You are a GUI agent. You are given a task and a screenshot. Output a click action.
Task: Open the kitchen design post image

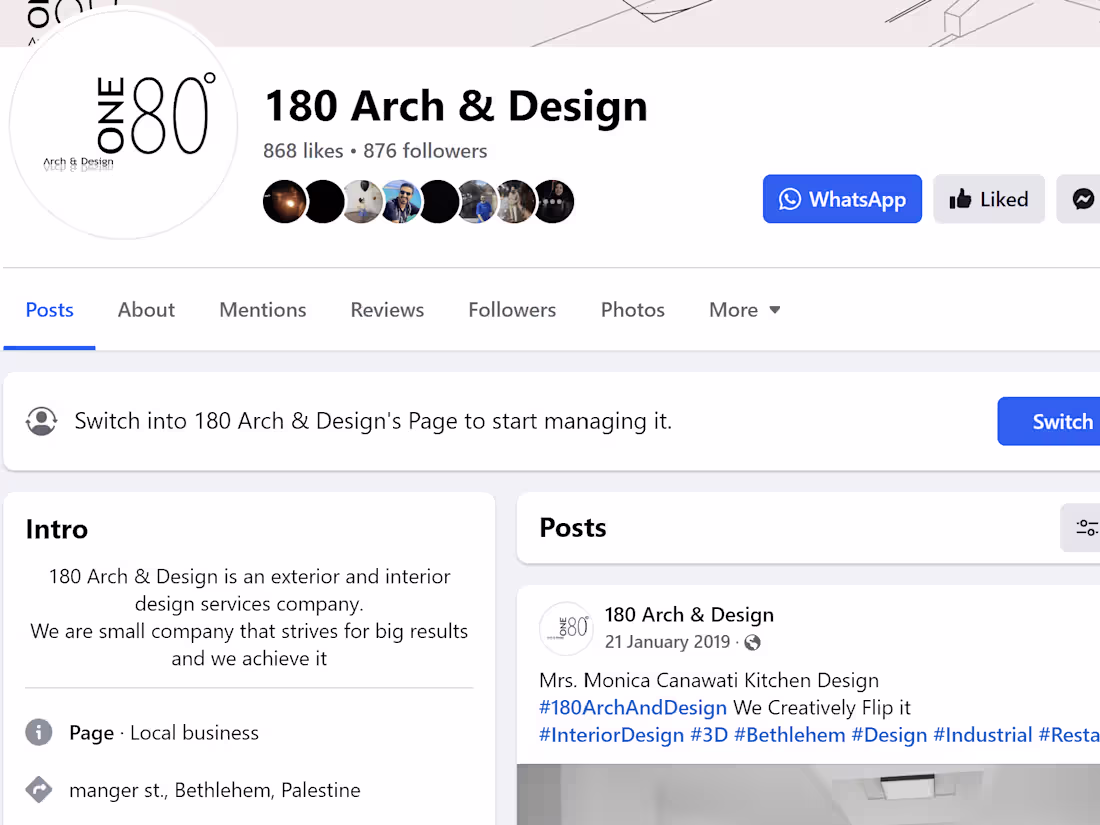pyautogui.click(x=808, y=794)
